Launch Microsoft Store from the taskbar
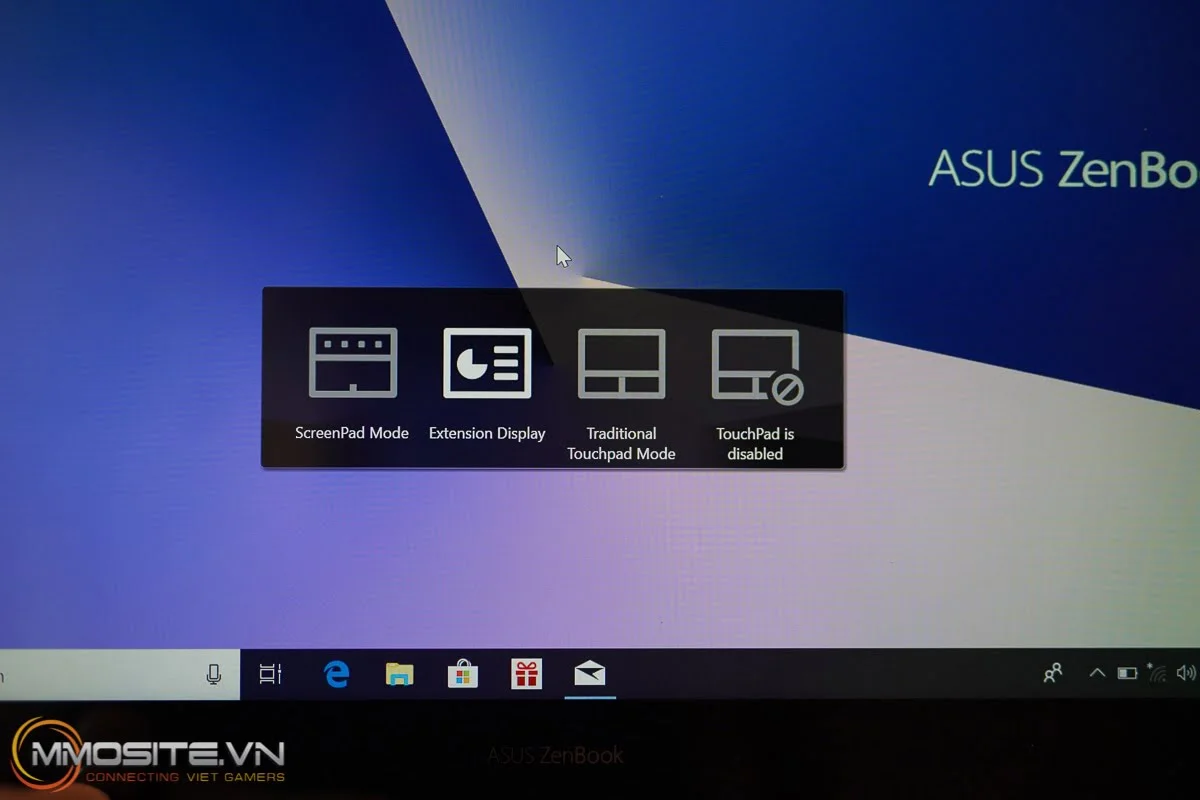The height and width of the screenshot is (800, 1200). 462,674
